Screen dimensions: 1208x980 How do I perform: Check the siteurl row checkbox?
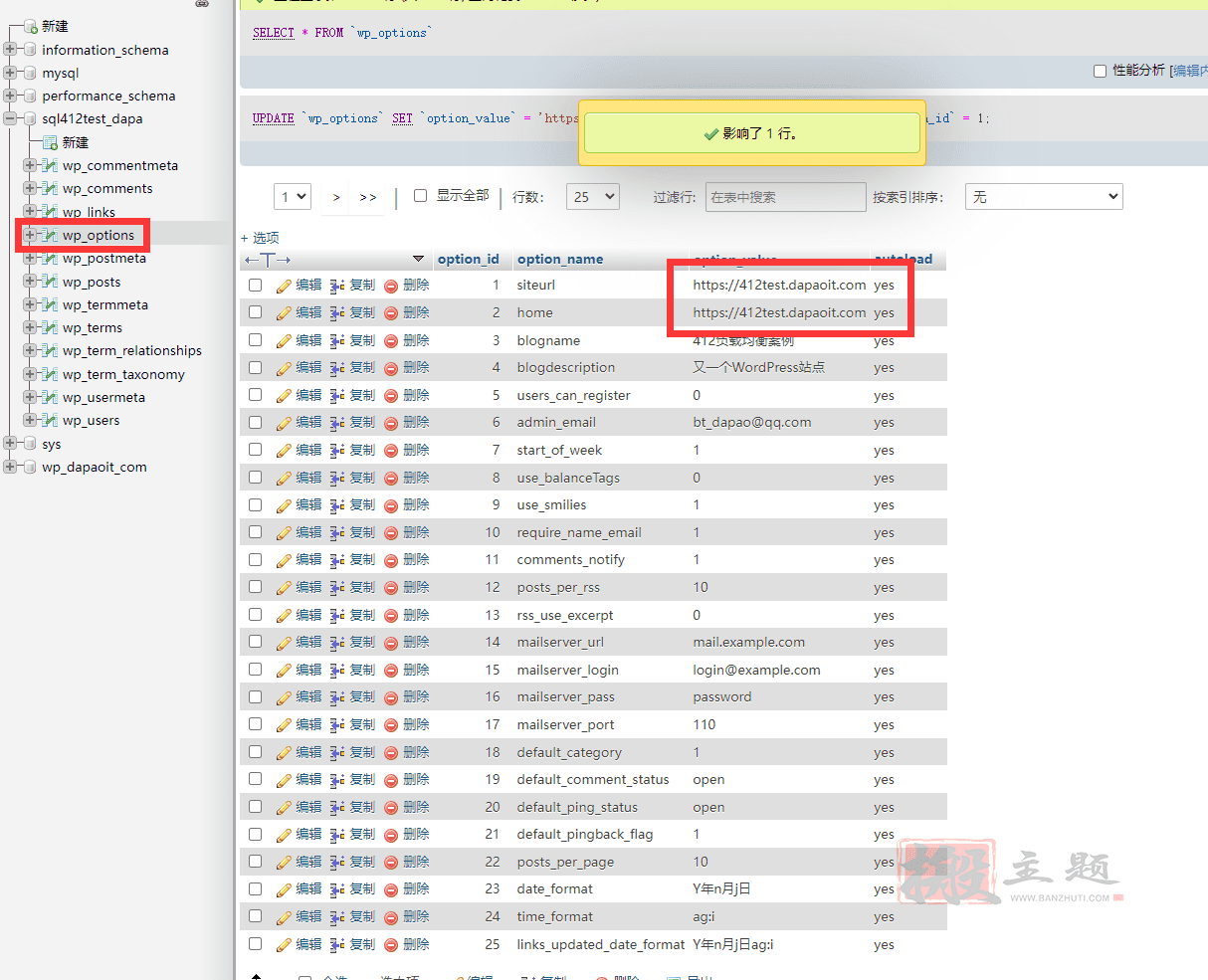(x=256, y=286)
